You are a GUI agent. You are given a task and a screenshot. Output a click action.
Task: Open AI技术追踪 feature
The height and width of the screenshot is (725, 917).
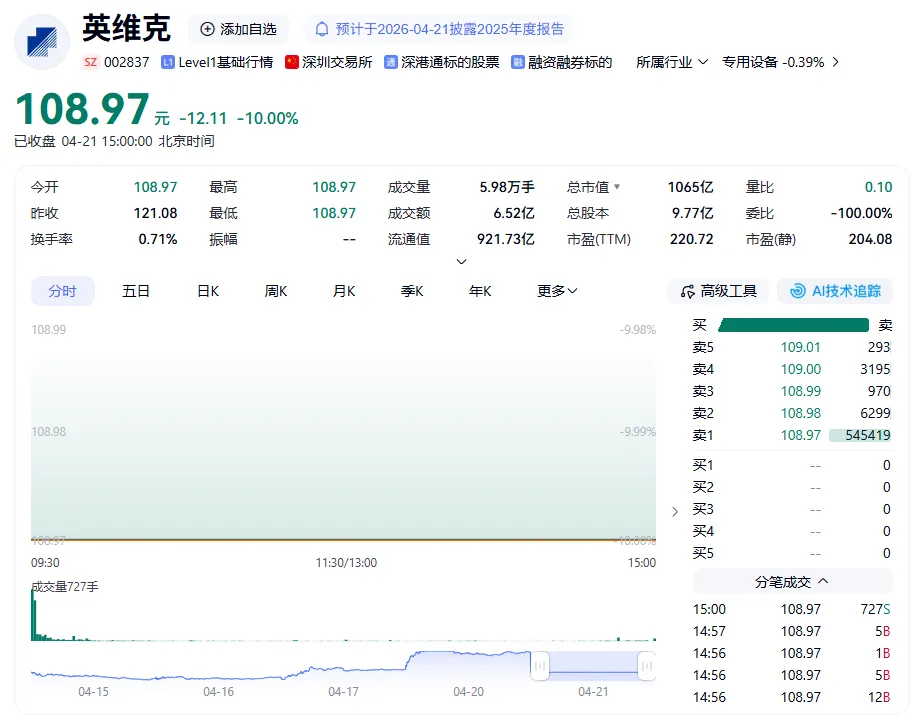(835, 291)
